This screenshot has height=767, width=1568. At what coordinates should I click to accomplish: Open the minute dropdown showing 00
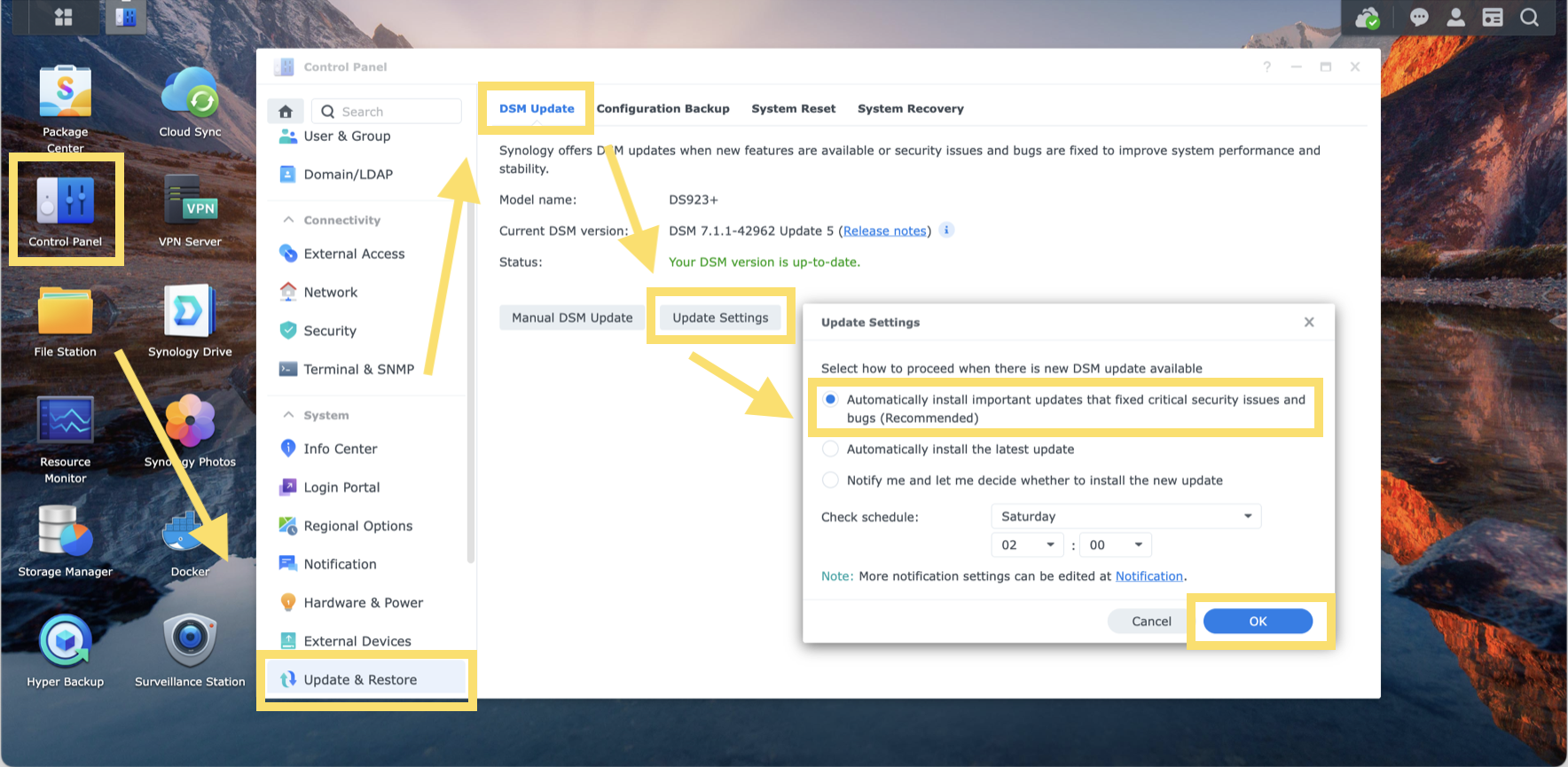(1116, 544)
